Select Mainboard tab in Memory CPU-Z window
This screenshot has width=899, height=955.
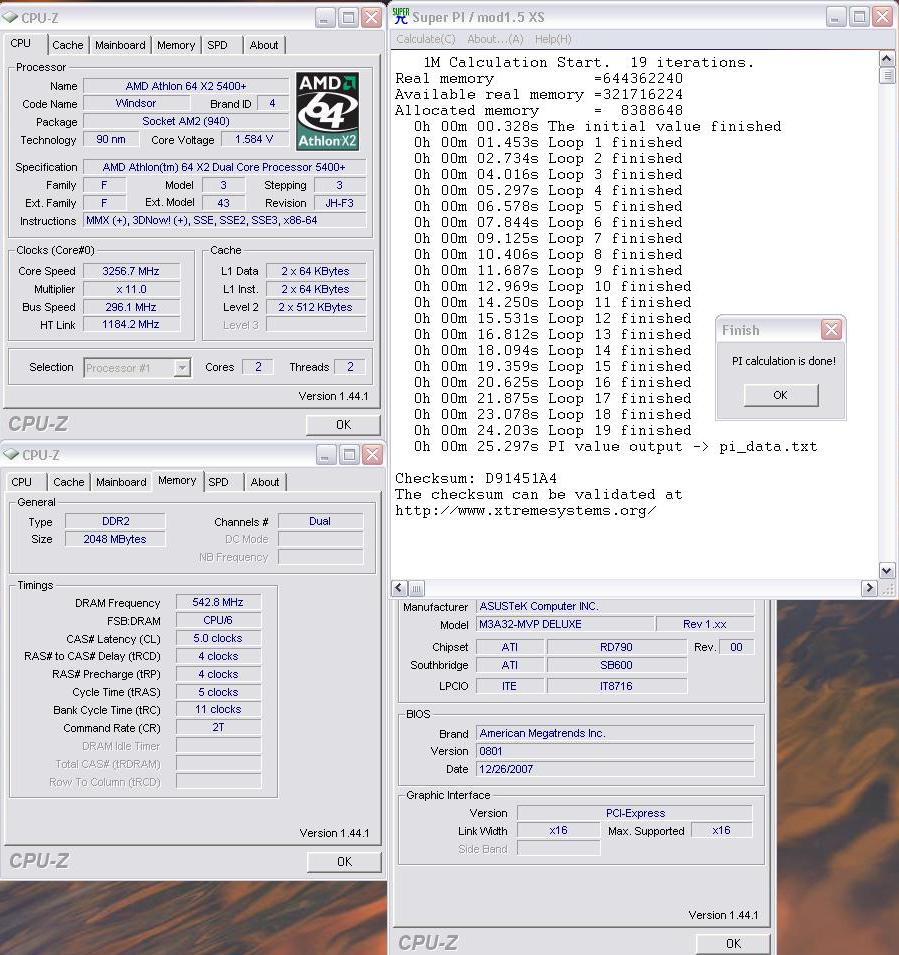coord(121,482)
